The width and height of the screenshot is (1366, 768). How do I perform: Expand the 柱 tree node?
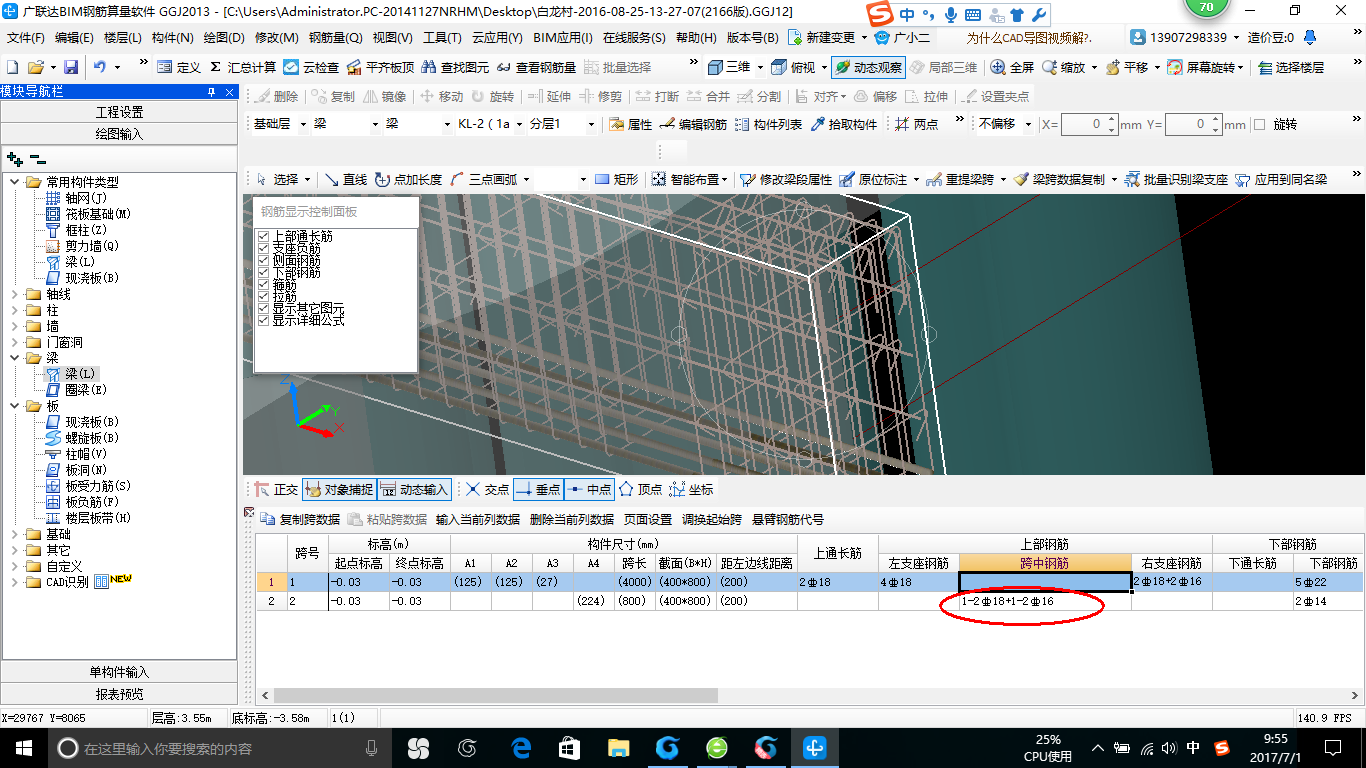[x=15, y=310]
